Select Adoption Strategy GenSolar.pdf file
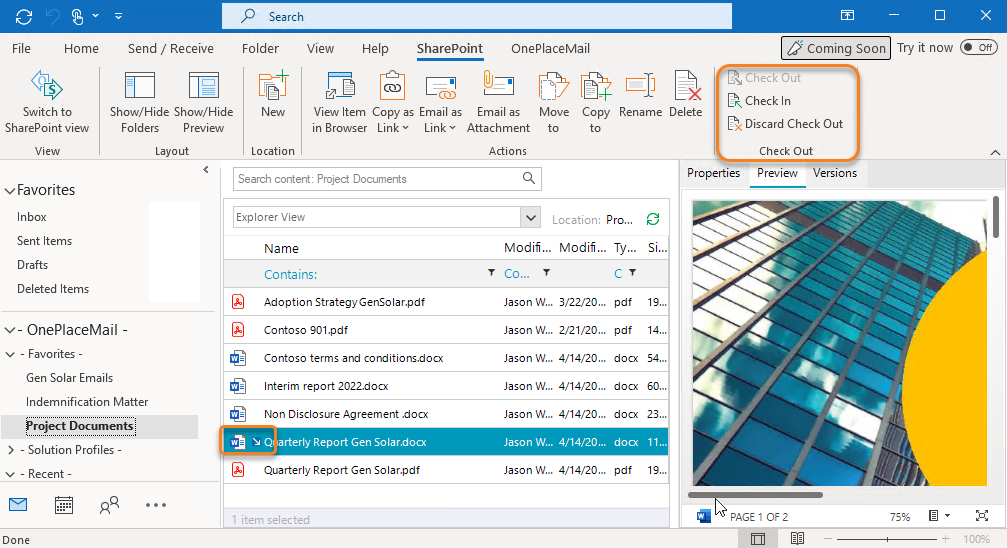 point(446,302)
